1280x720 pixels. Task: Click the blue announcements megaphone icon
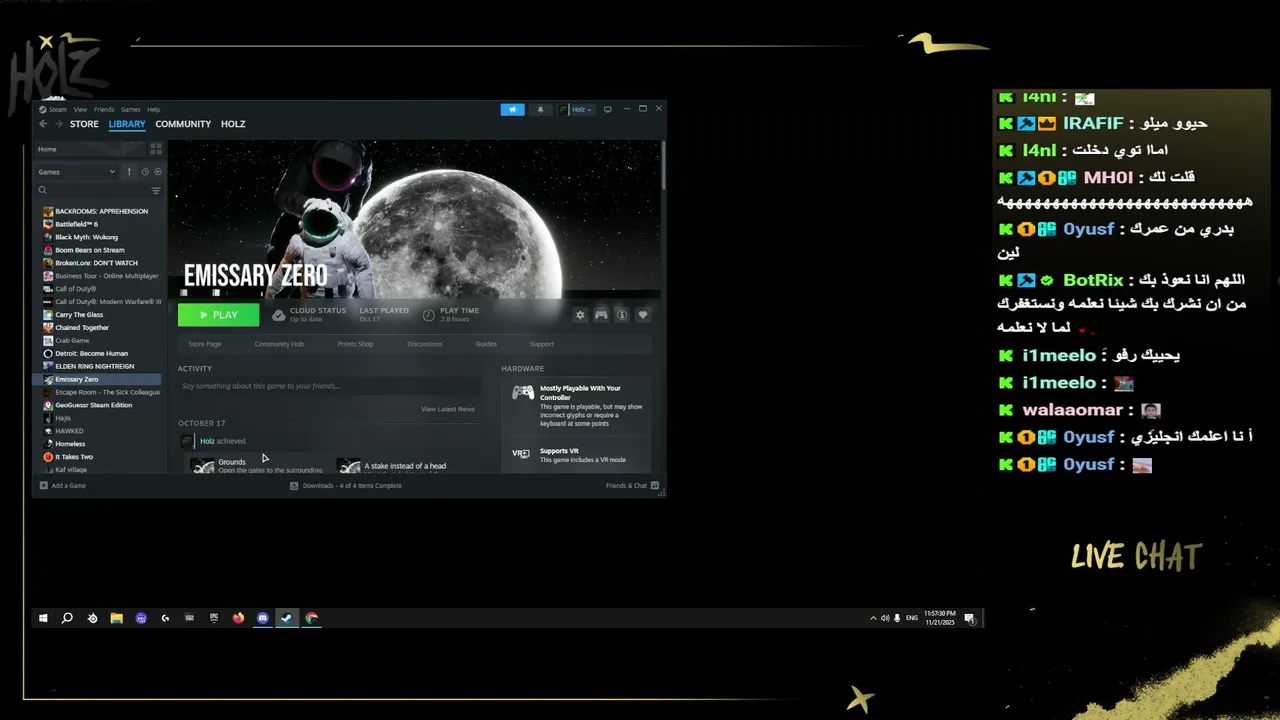512,109
